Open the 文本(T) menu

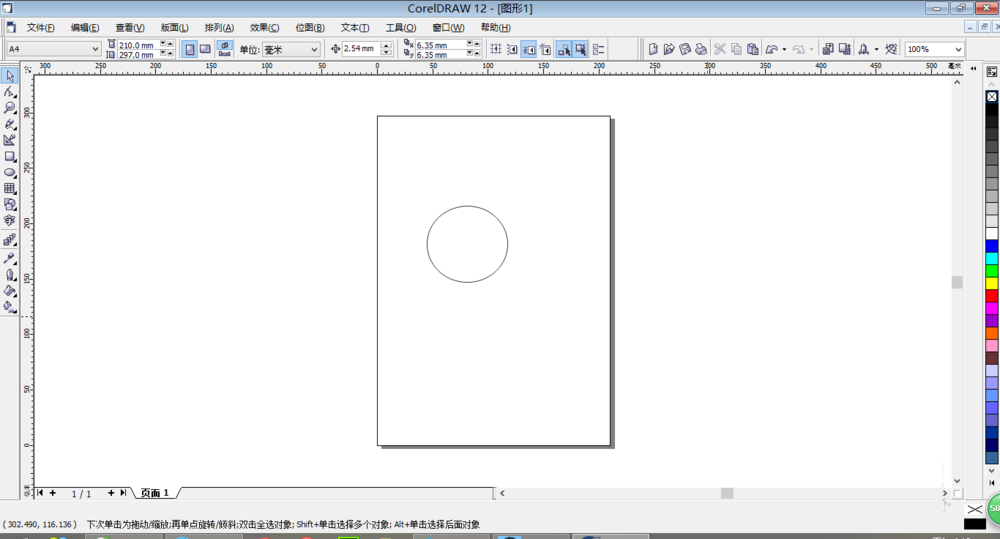tap(355, 27)
